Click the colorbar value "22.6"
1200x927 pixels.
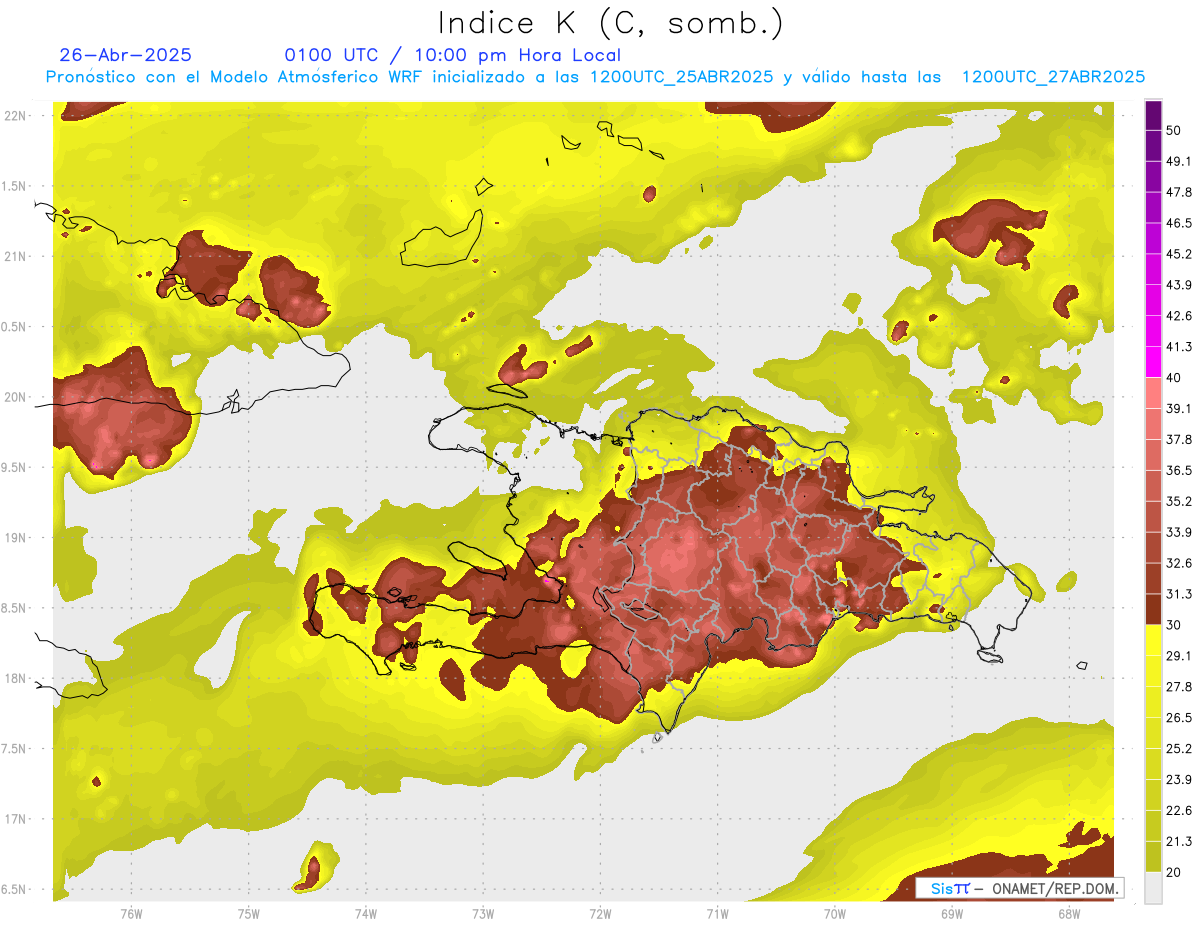click(x=1179, y=812)
